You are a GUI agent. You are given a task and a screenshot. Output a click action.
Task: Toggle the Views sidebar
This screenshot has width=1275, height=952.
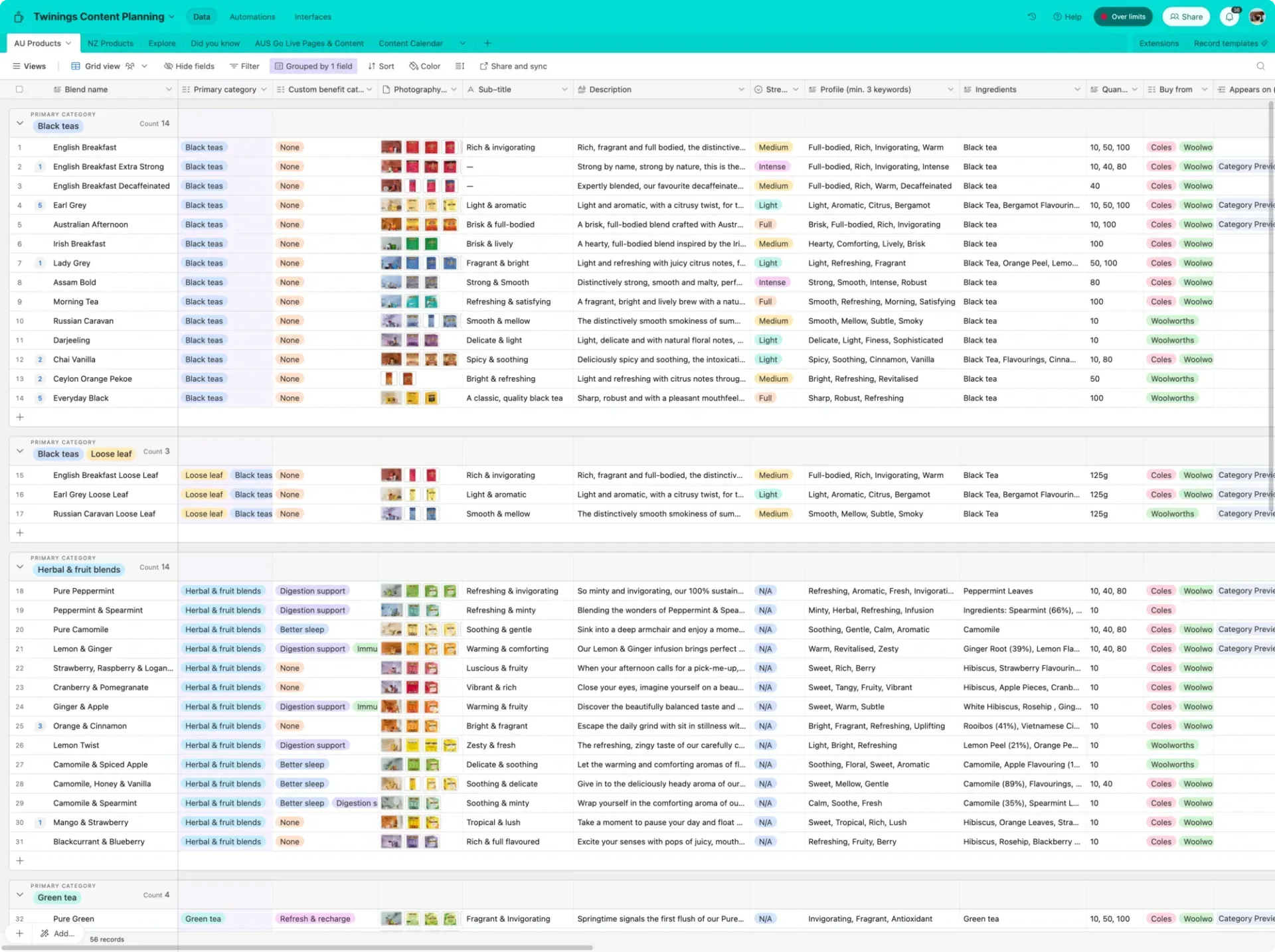coord(29,66)
